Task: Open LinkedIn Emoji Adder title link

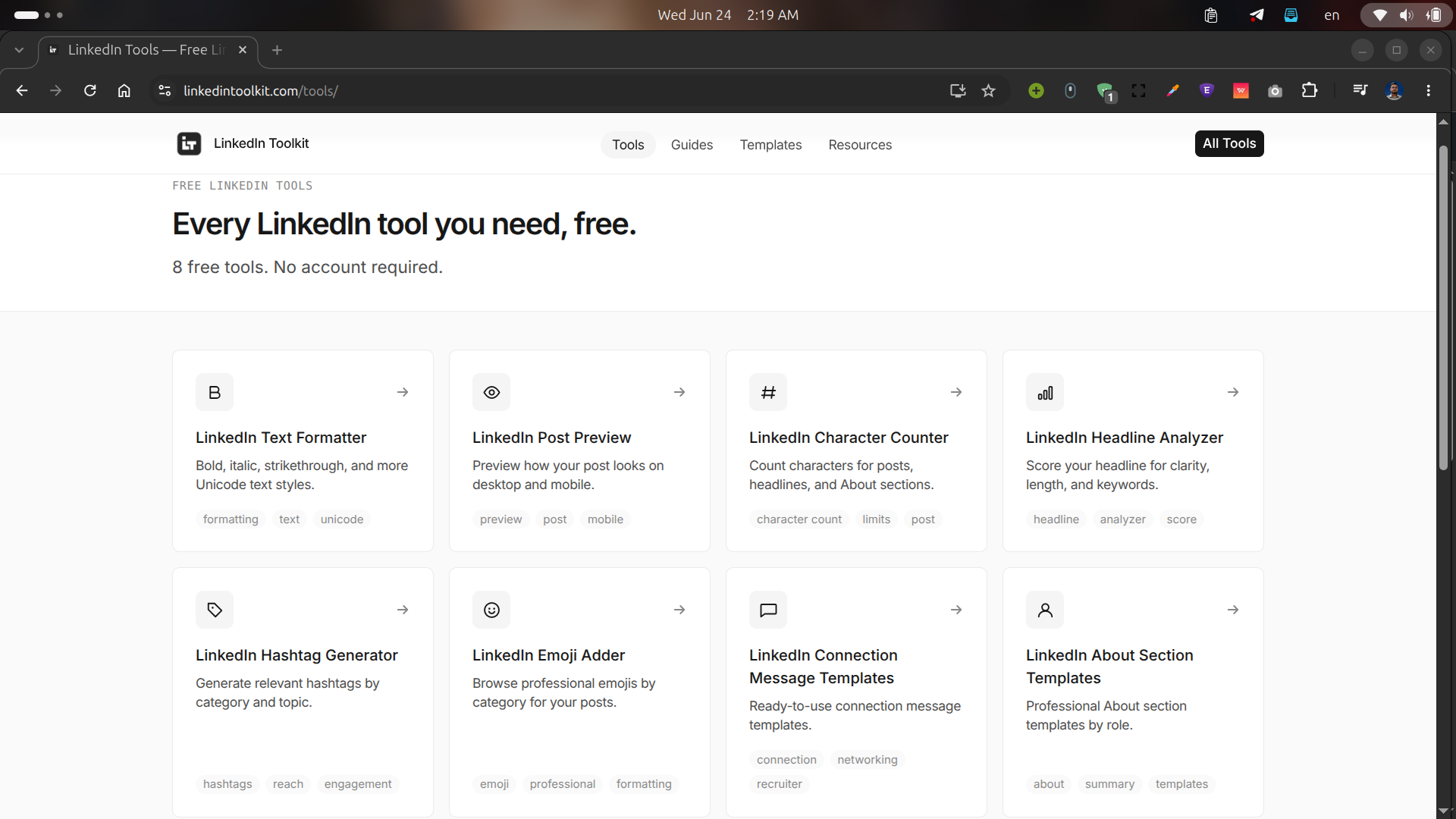Action: (x=548, y=655)
